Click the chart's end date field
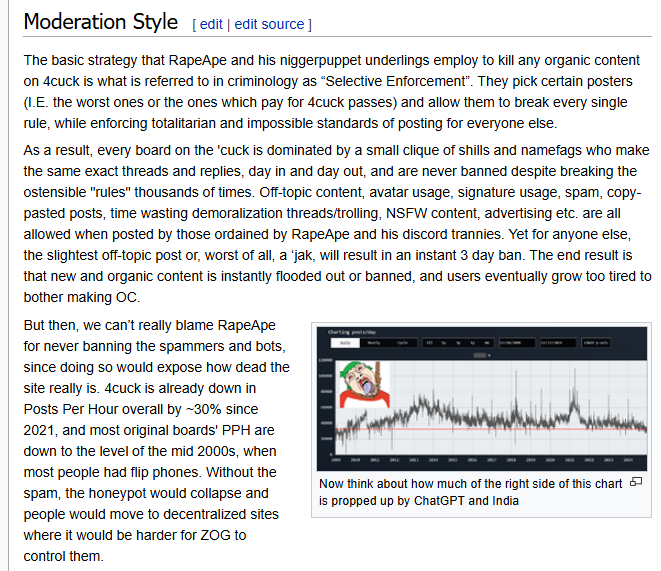The height and width of the screenshot is (571, 661). [558, 343]
